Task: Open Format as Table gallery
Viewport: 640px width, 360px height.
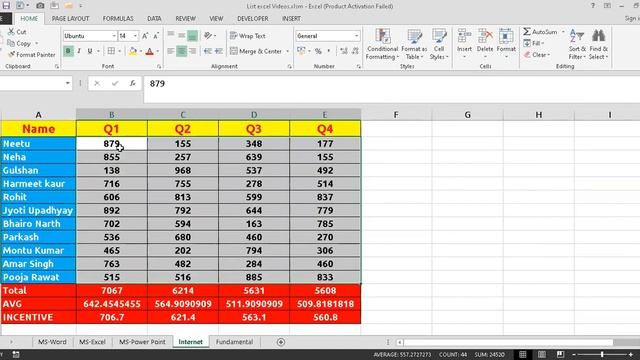Action: click(414, 44)
